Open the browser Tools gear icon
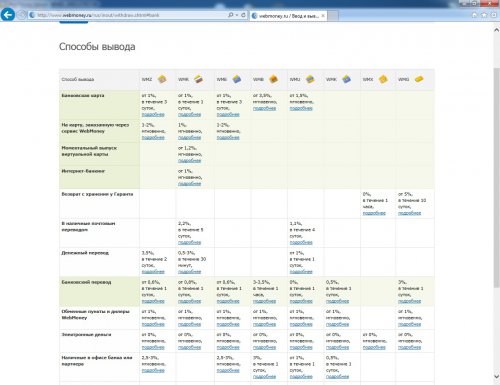The width and height of the screenshot is (500, 385). click(x=494, y=15)
